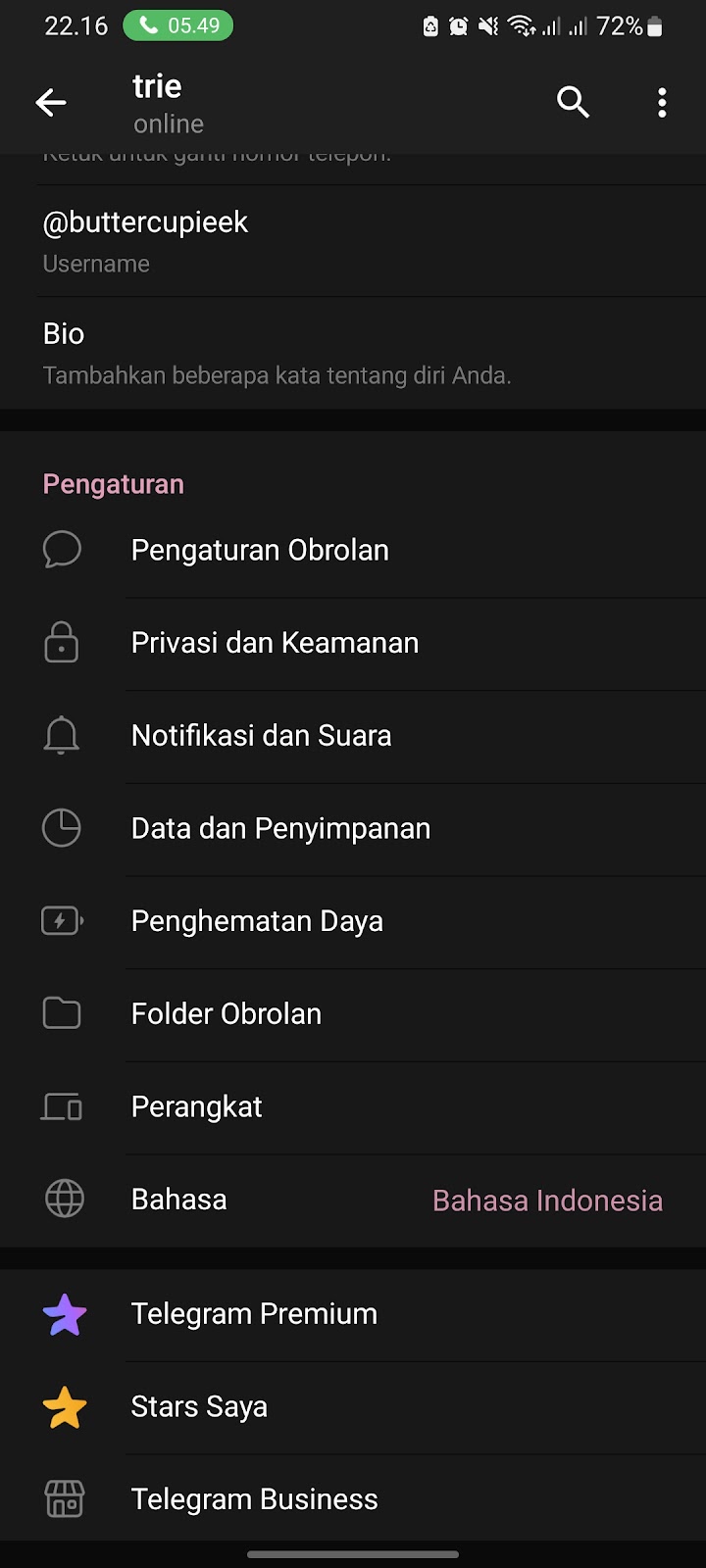Tap the globe language icon

coord(65,1200)
